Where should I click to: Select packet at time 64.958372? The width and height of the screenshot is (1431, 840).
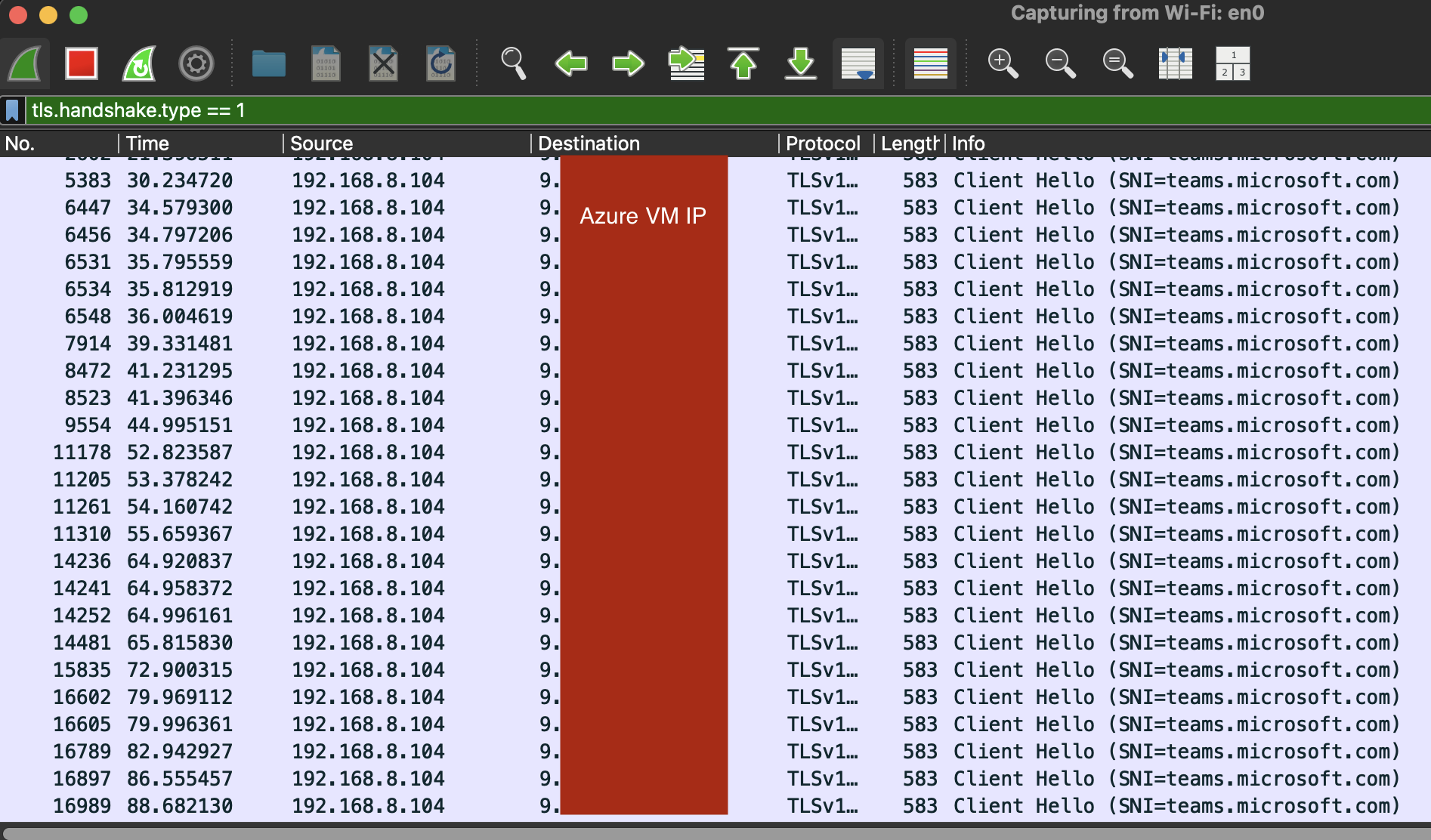(x=715, y=588)
